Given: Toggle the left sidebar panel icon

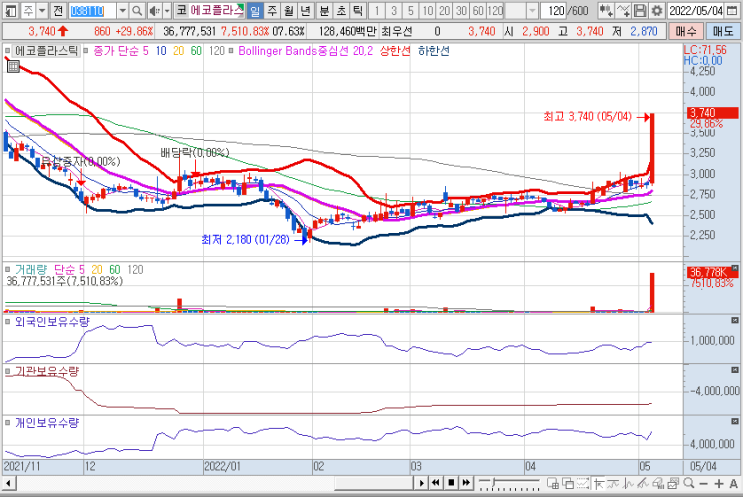Looking at the screenshot, I should pos(10,10).
